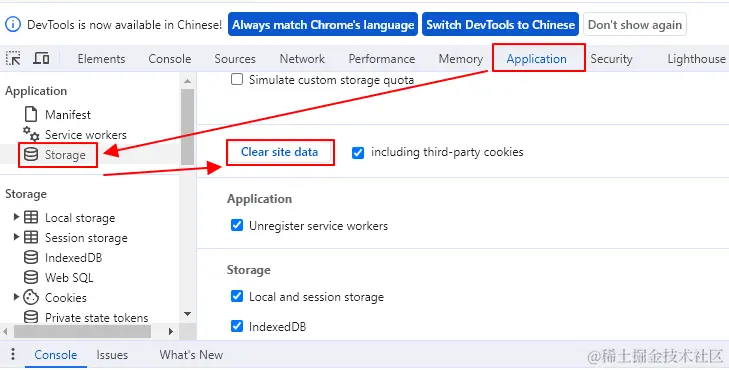Select the Web SQL database icon
Screen dimensions: 729x370
(x=31, y=278)
